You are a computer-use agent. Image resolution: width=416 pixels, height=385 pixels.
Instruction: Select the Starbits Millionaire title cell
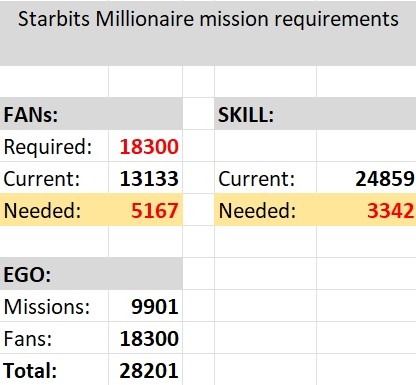pos(208,33)
